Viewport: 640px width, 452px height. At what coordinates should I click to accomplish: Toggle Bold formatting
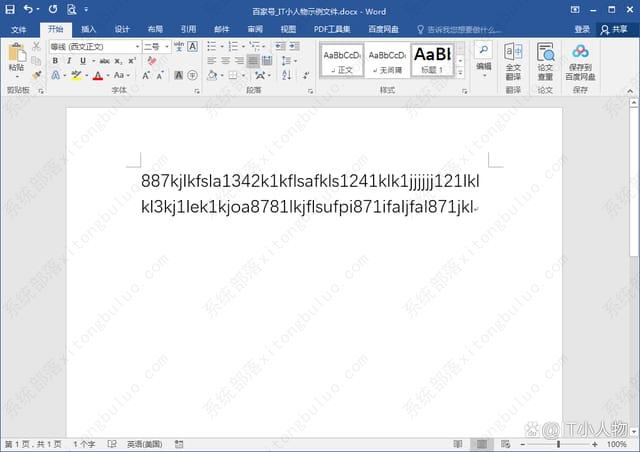[55, 61]
